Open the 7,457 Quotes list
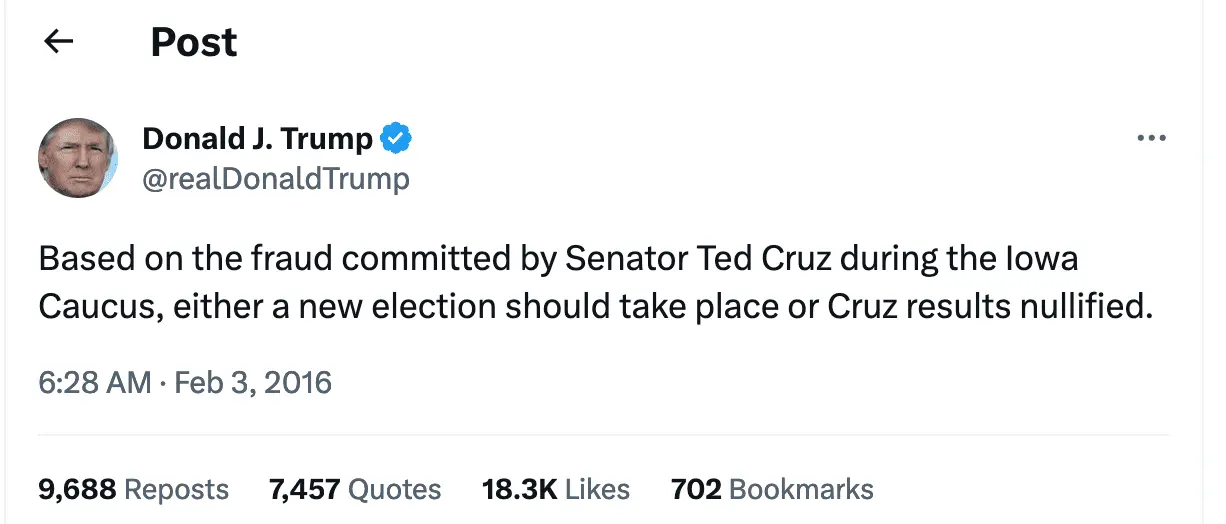 (x=355, y=489)
